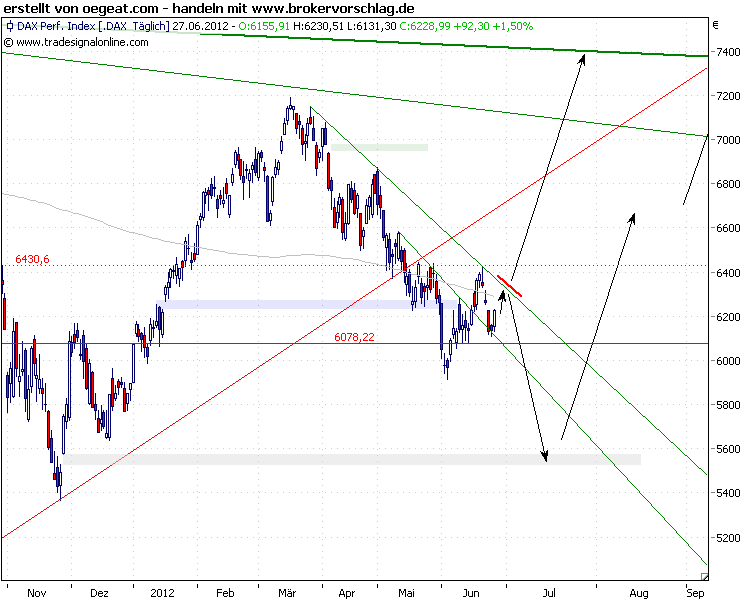Click the red level label 6430,6
The width and height of the screenshot is (750, 600).
(x=32, y=259)
